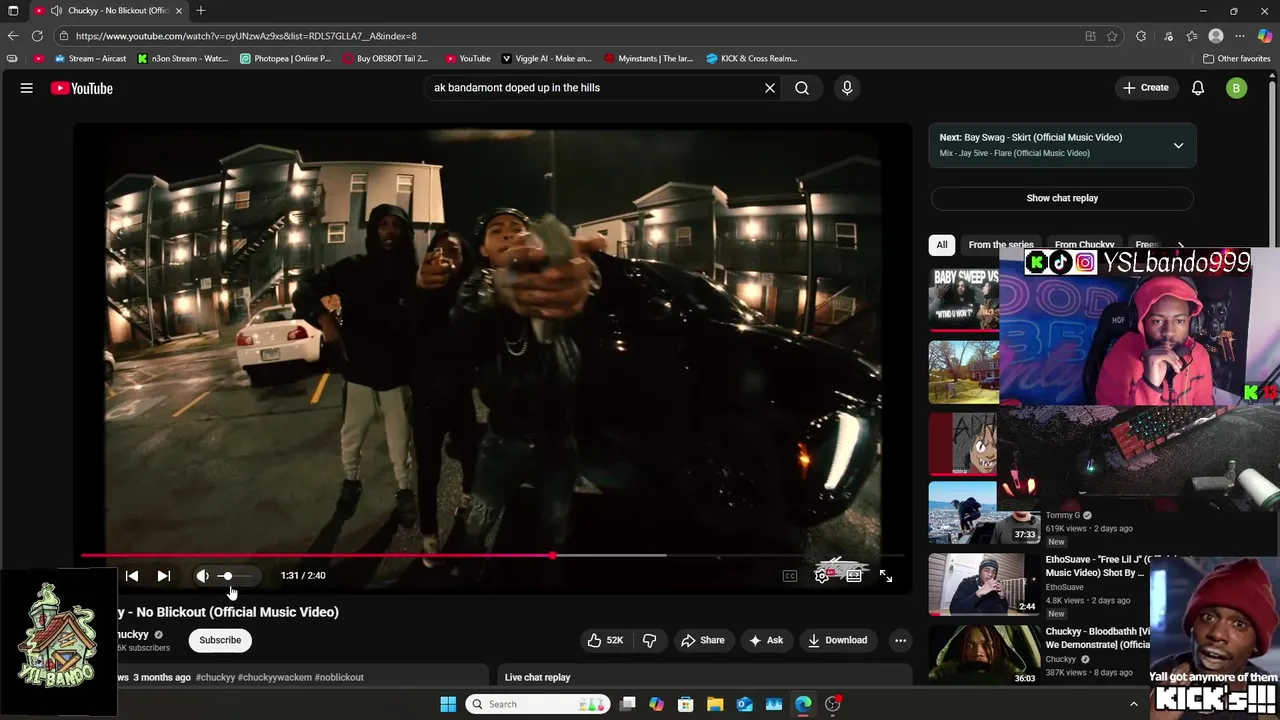
Task: Open player settings gear
Action: (822, 576)
